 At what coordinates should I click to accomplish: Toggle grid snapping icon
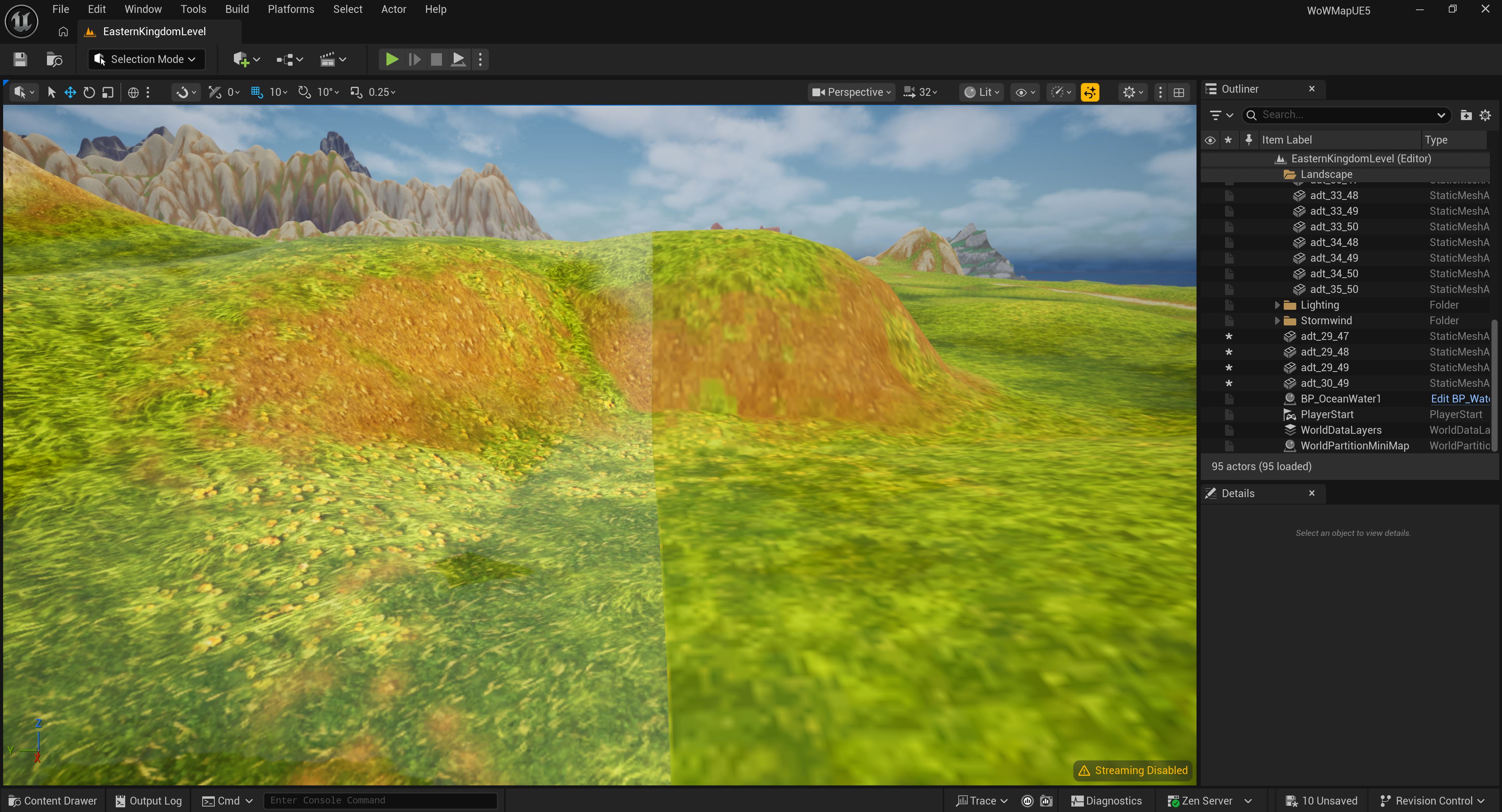[x=257, y=92]
